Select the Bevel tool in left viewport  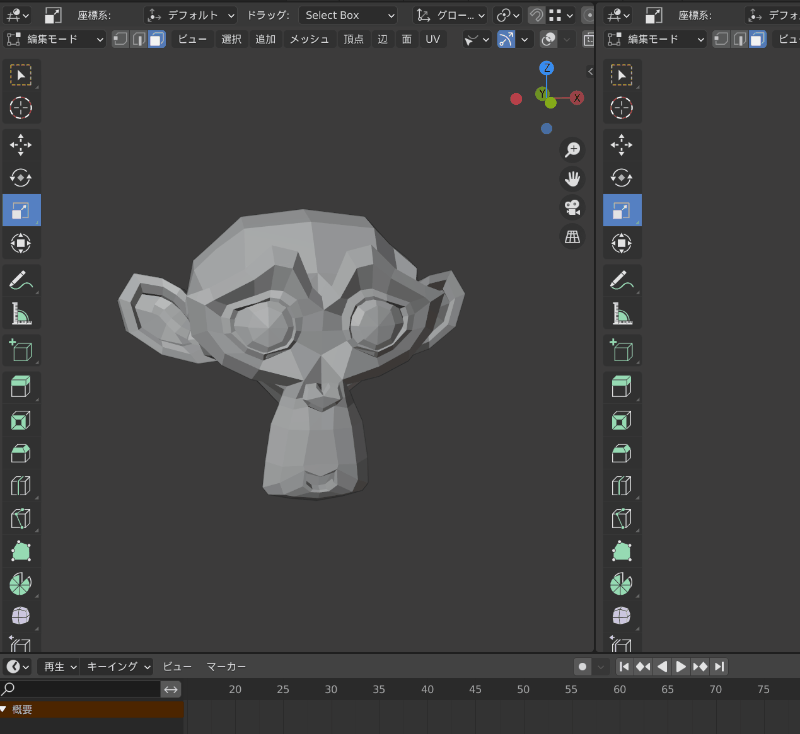coord(21,453)
